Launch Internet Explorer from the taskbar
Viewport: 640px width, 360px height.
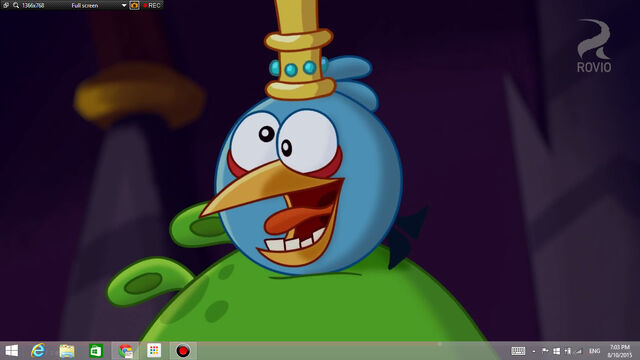click(x=38, y=351)
